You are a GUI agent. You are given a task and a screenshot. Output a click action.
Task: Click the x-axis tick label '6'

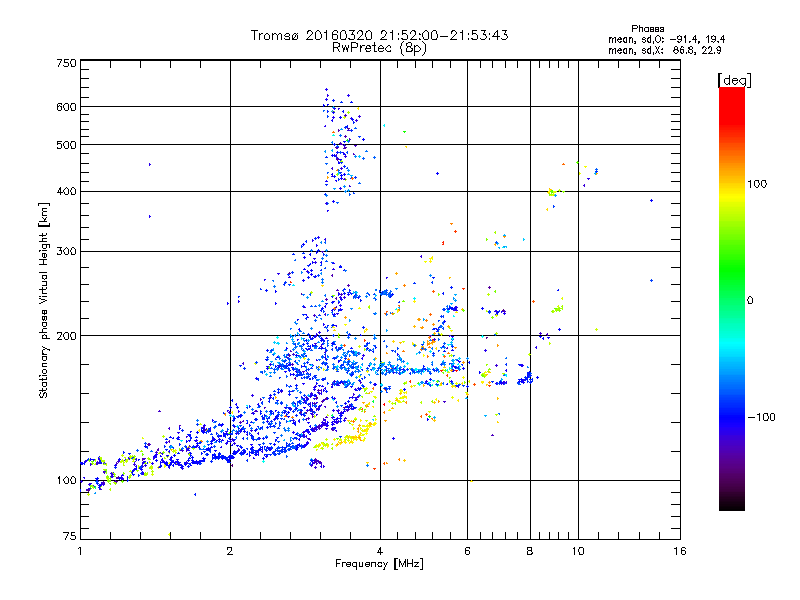pyautogui.click(x=467, y=551)
